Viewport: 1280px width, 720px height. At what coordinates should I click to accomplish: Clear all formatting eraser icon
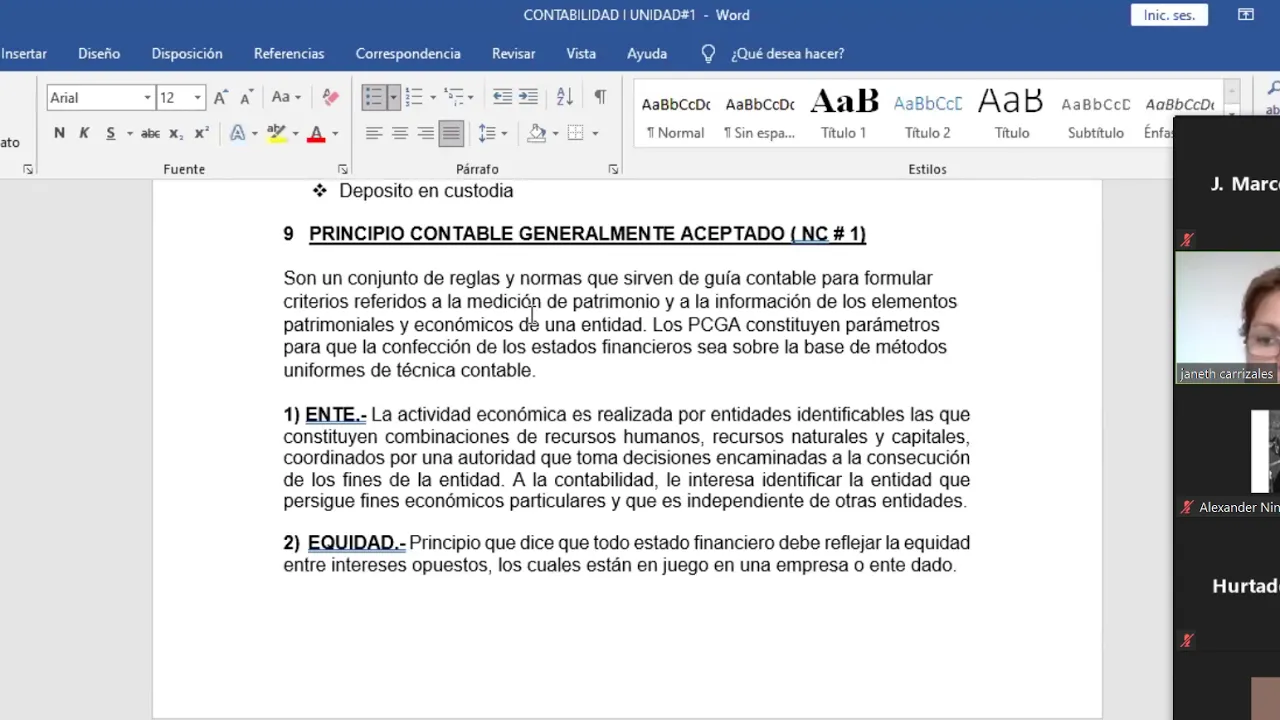coord(331,97)
